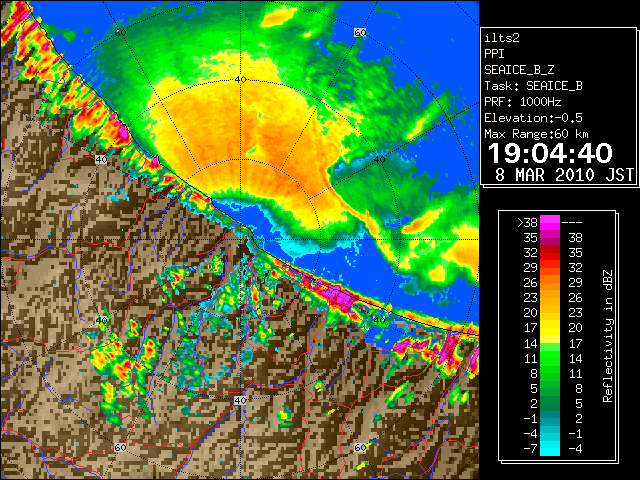This screenshot has width=640, height=480.
Task: Click the lower-left 60 range ring label
Action: click(120, 447)
